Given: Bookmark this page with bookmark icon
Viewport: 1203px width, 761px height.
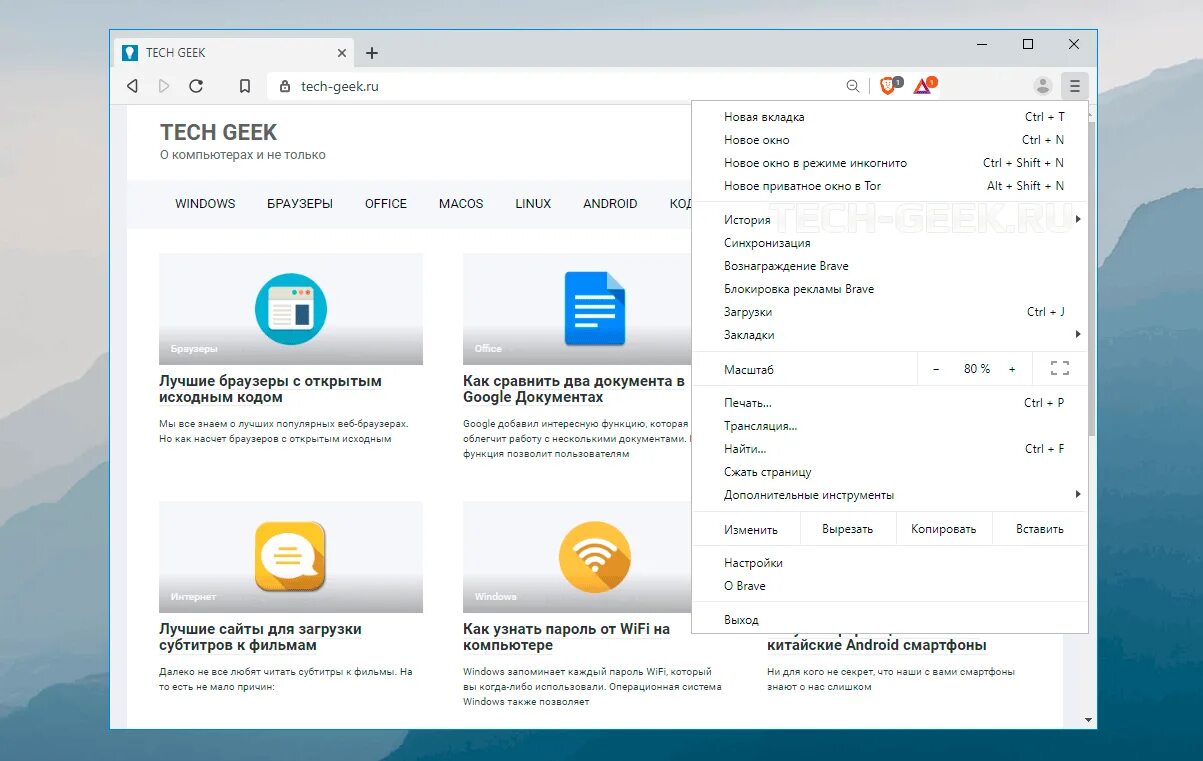Looking at the screenshot, I should (x=245, y=86).
